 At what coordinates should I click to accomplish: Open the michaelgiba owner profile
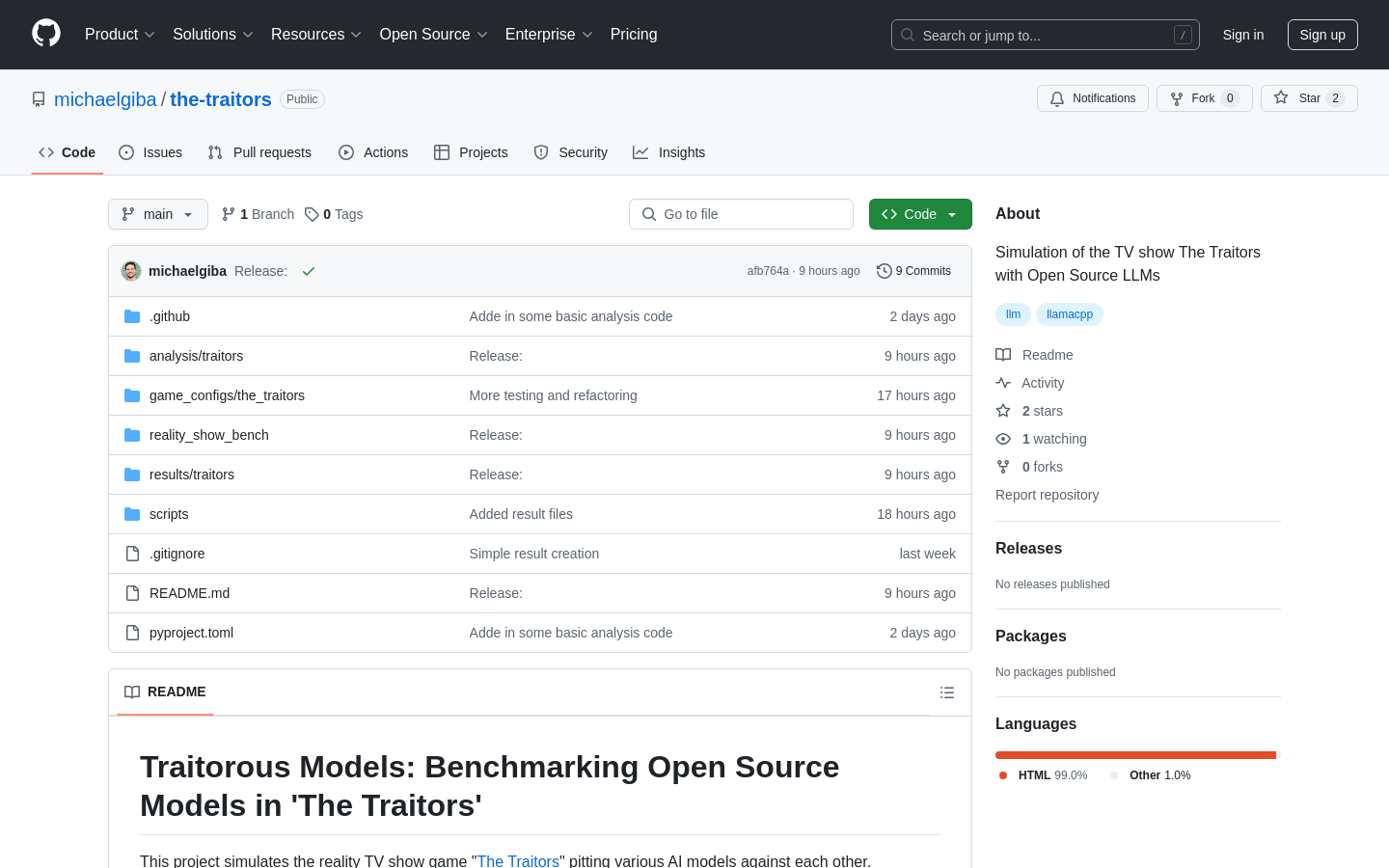[x=105, y=99]
